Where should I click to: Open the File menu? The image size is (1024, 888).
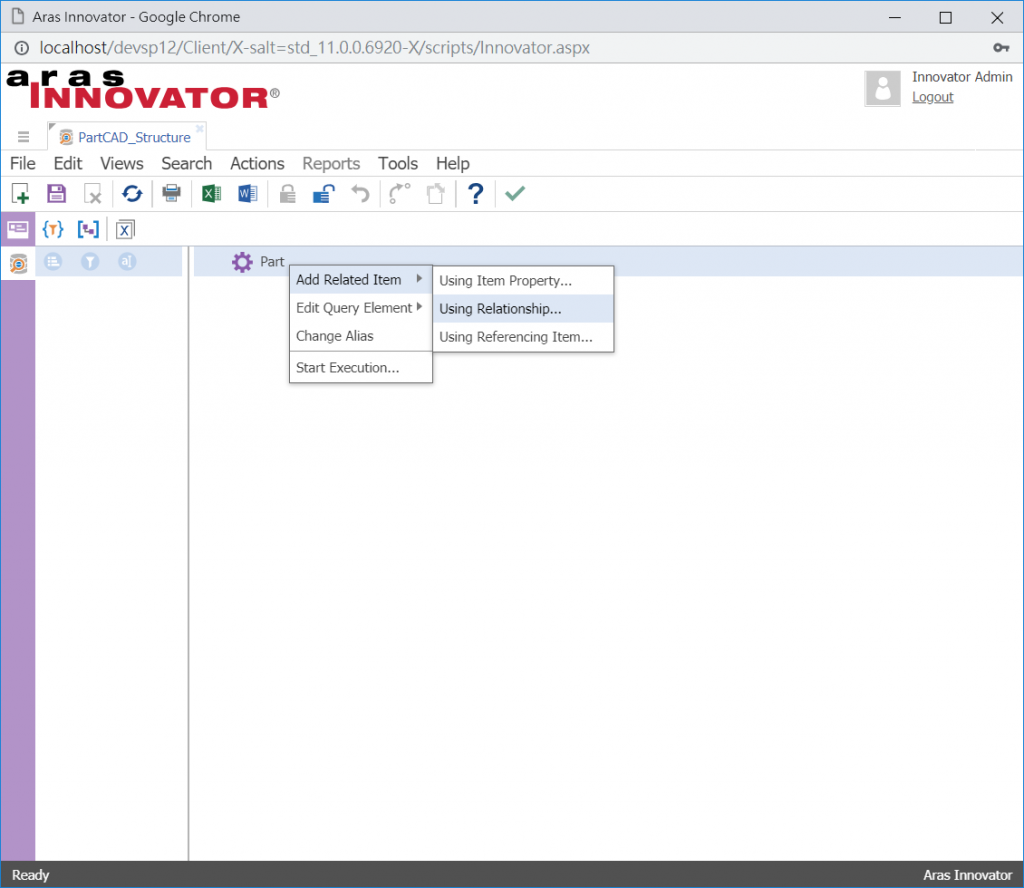pos(23,163)
